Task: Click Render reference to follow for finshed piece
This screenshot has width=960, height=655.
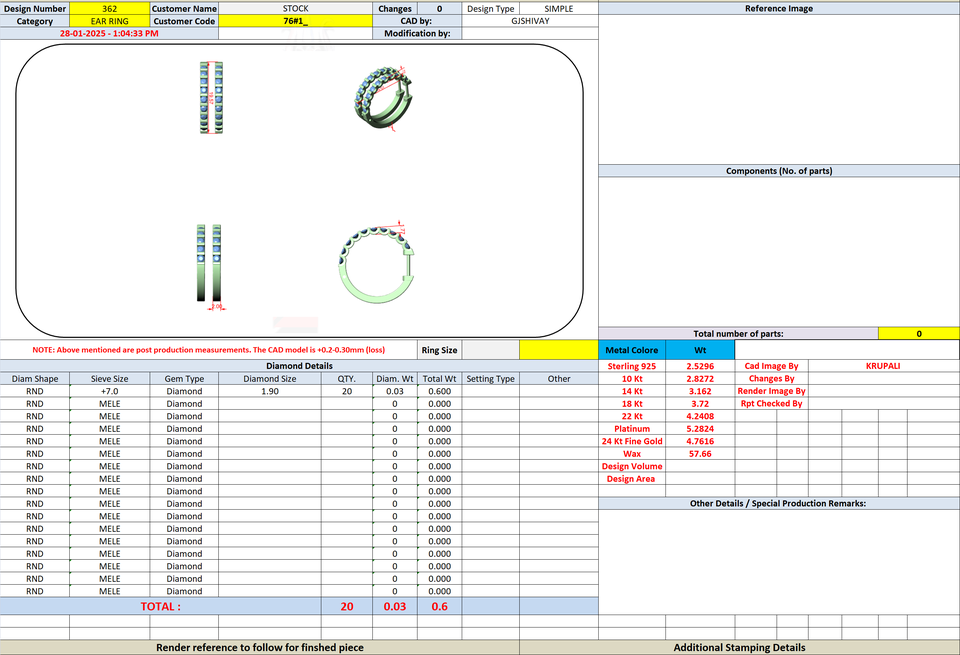Action: pos(260,648)
